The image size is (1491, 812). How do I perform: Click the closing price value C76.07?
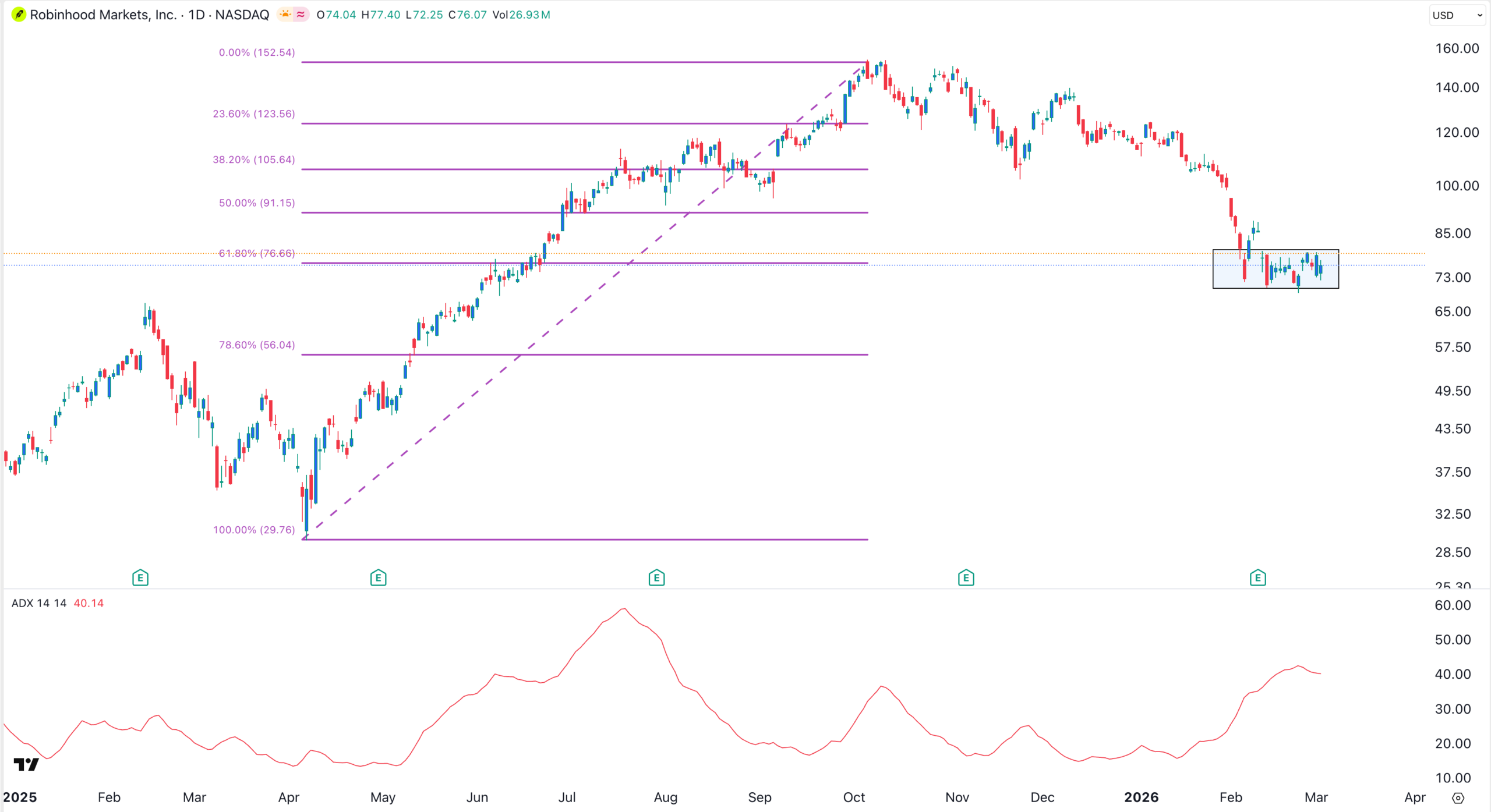tap(468, 15)
